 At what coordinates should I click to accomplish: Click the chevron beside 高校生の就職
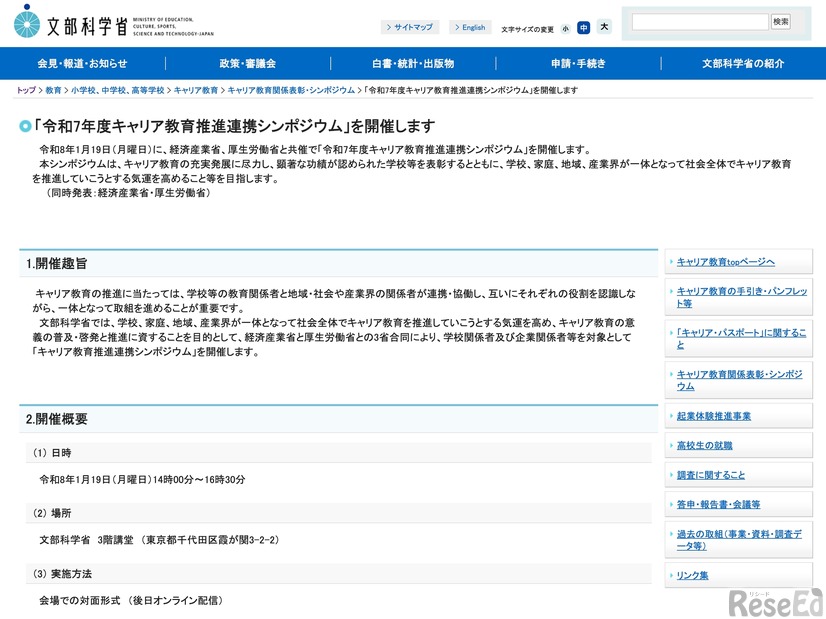(x=671, y=444)
